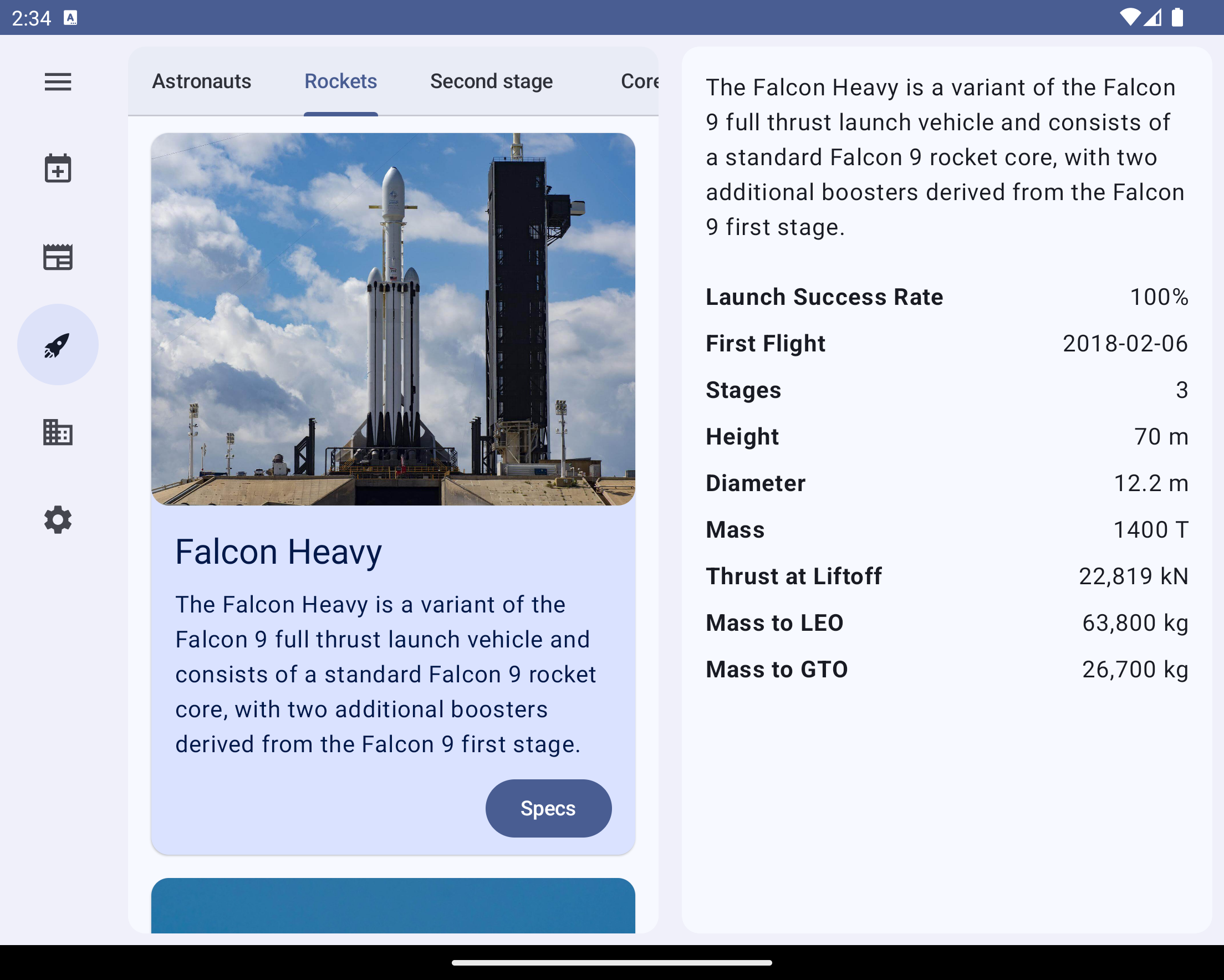The height and width of the screenshot is (980, 1224).
Task: Switch to the Astronauts tab
Action: tap(202, 81)
